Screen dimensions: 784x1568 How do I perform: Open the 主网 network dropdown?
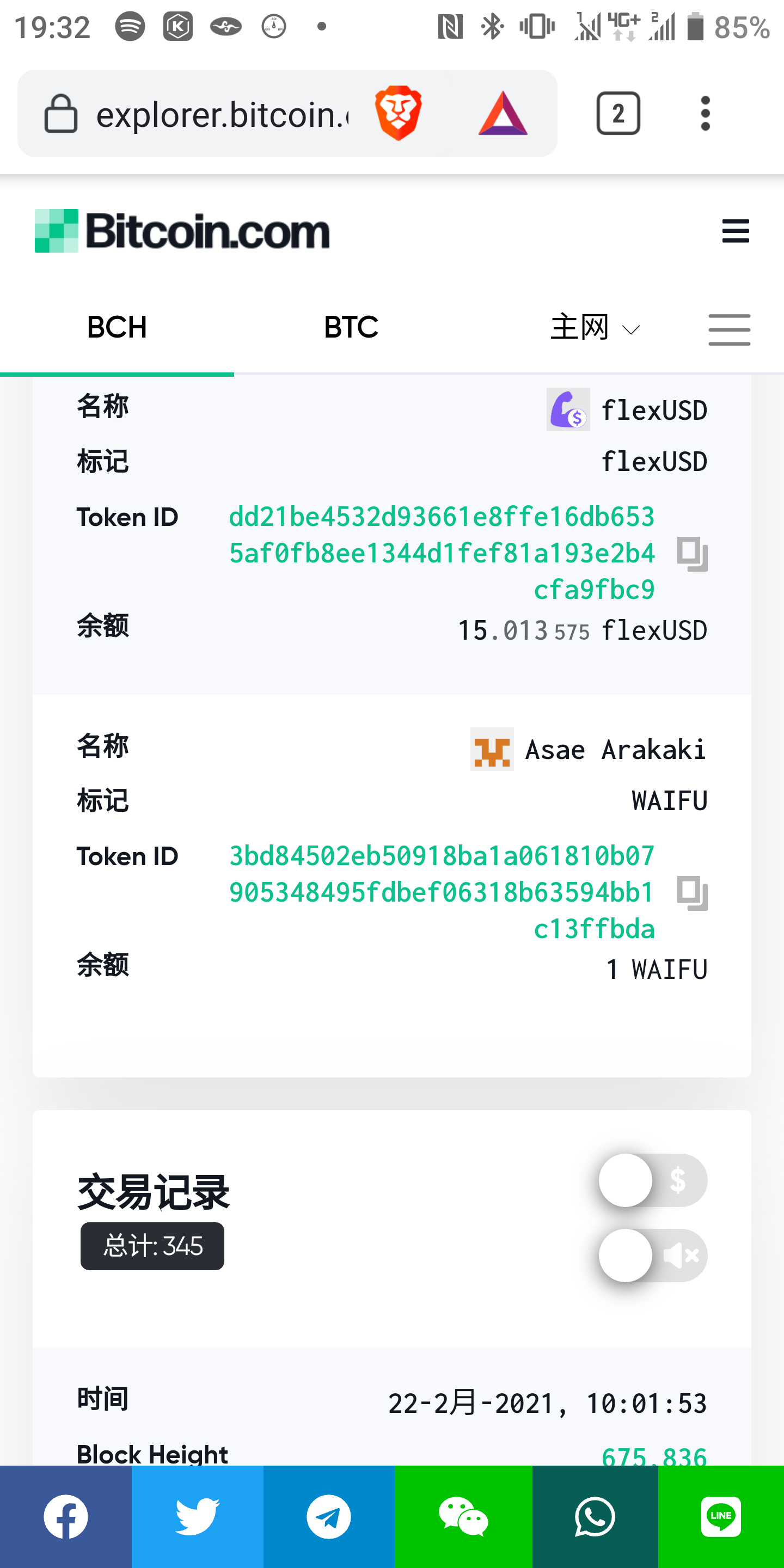[595, 328]
